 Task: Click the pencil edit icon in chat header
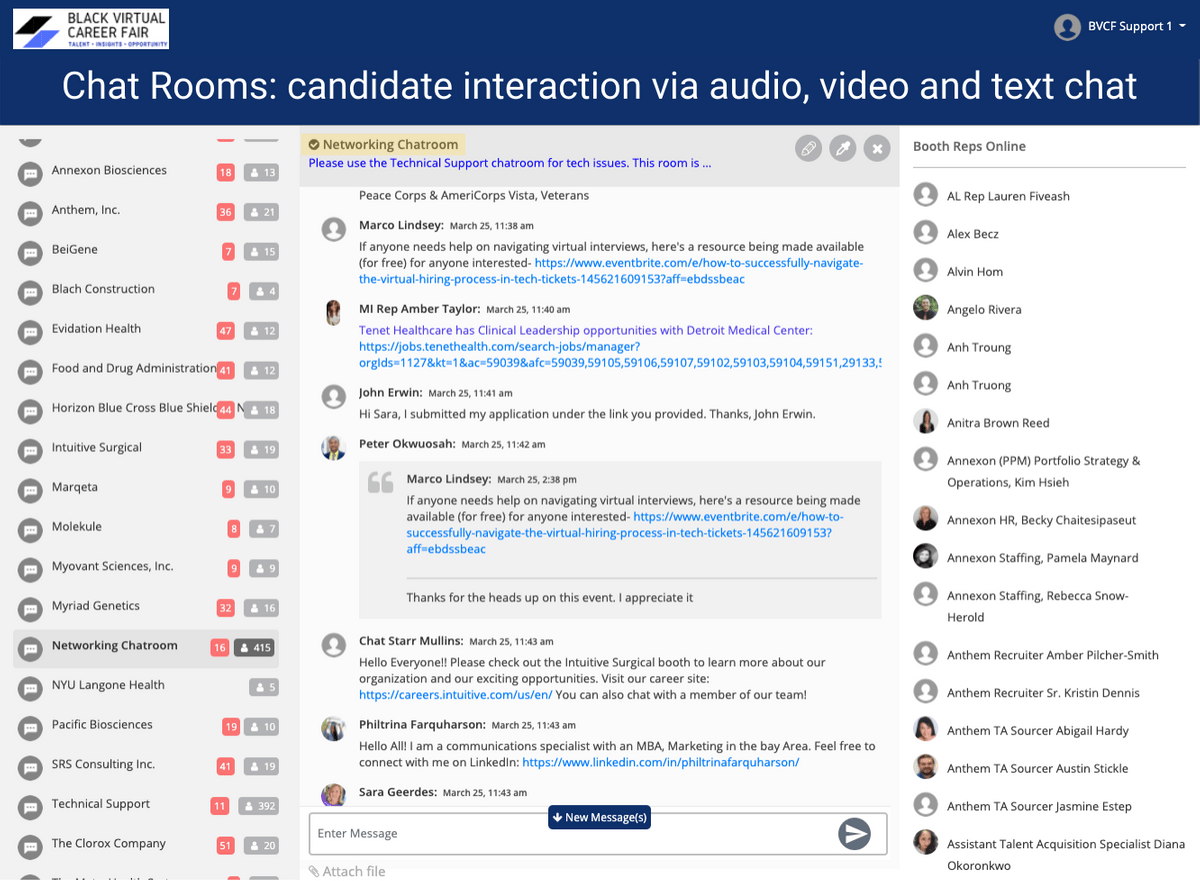(808, 149)
